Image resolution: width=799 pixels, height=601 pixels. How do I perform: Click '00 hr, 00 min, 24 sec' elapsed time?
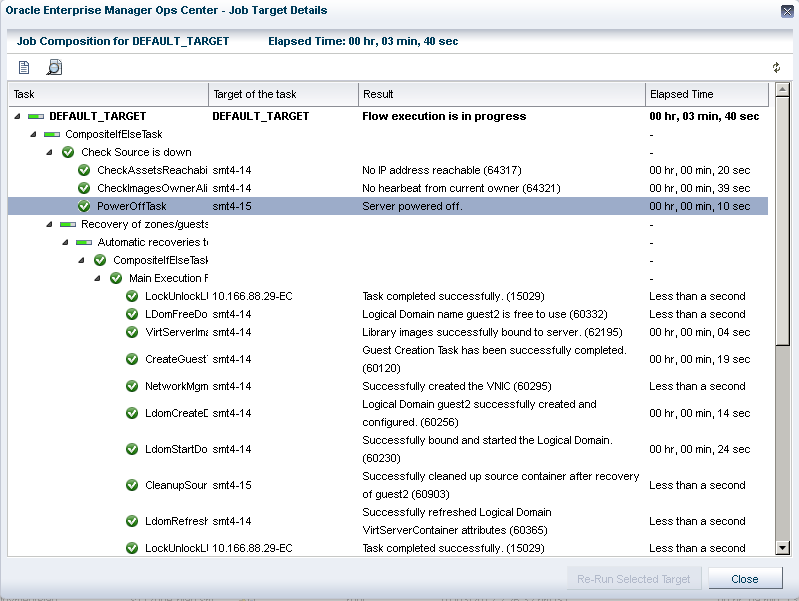point(699,449)
